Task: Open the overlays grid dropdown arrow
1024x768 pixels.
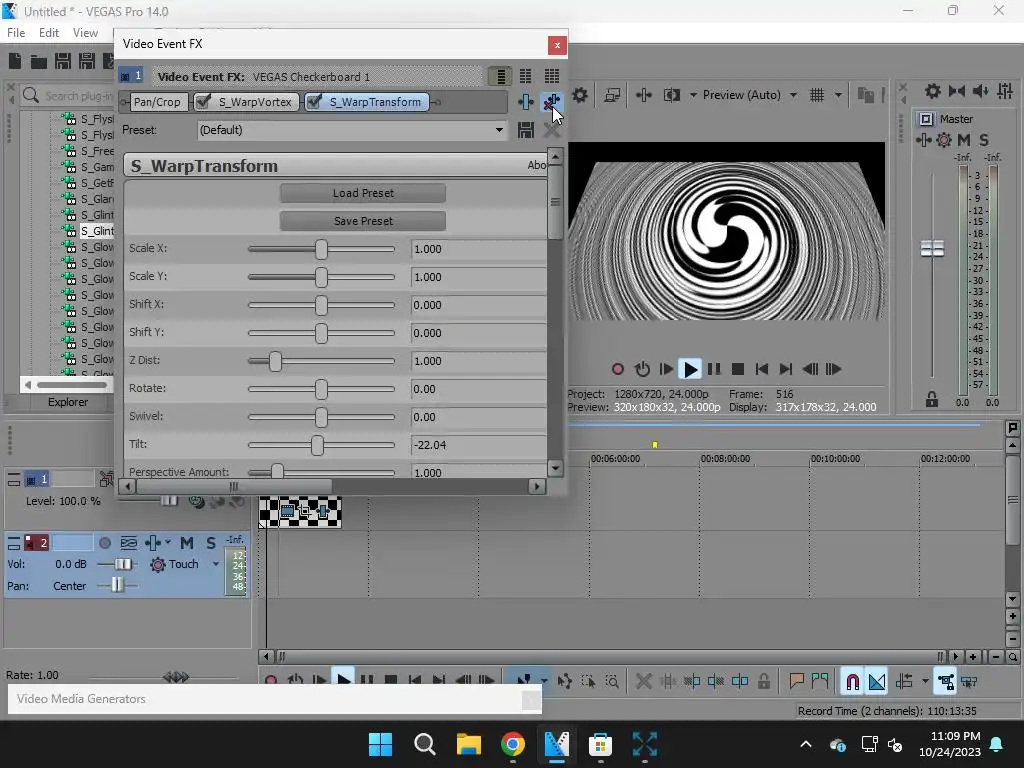Action: (x=839, y=95)
